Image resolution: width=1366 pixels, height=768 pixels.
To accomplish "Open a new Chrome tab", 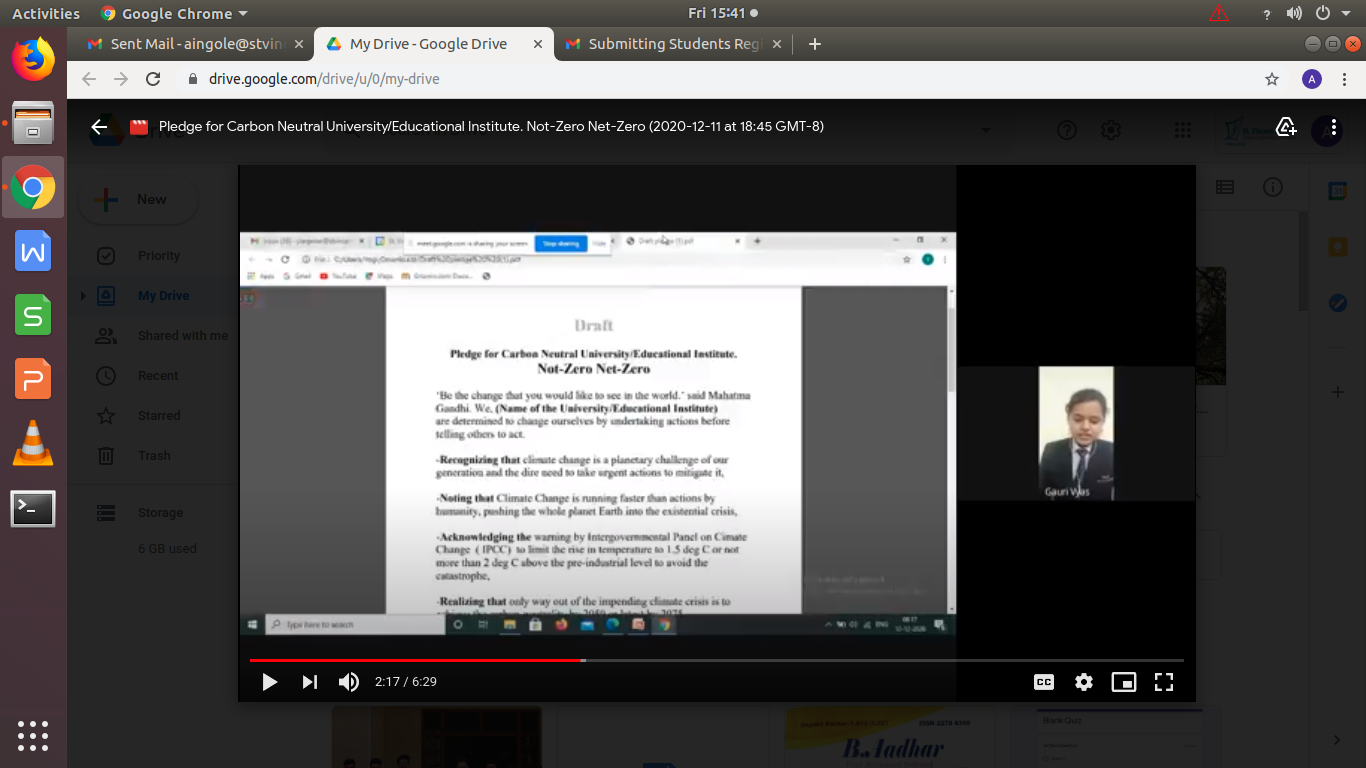I will click(x=814, y=44).
